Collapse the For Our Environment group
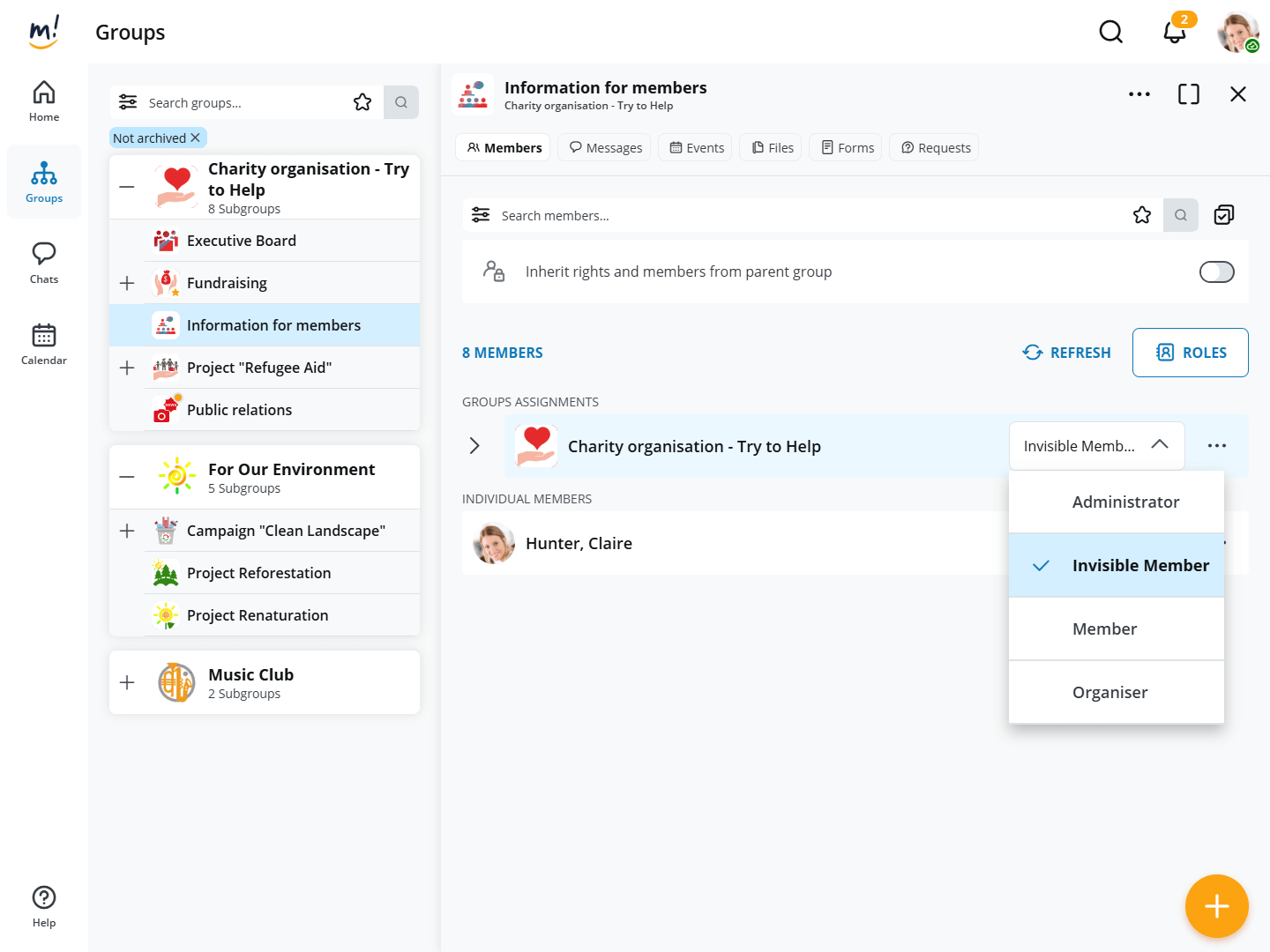The image size is (1270, 952). [x=127, y=477]
